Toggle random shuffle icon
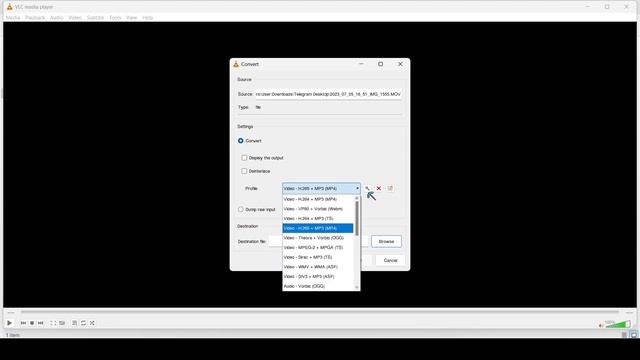This screenshot has height=360, width=640. point(92,323)
